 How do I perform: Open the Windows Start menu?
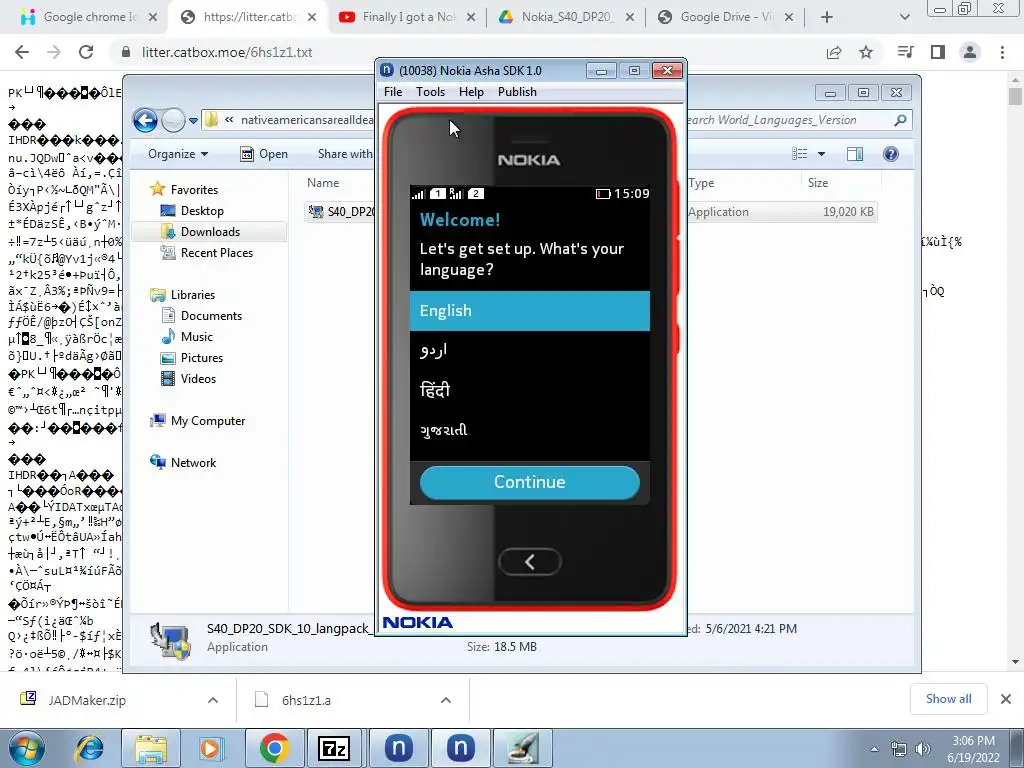pos(27,748)
